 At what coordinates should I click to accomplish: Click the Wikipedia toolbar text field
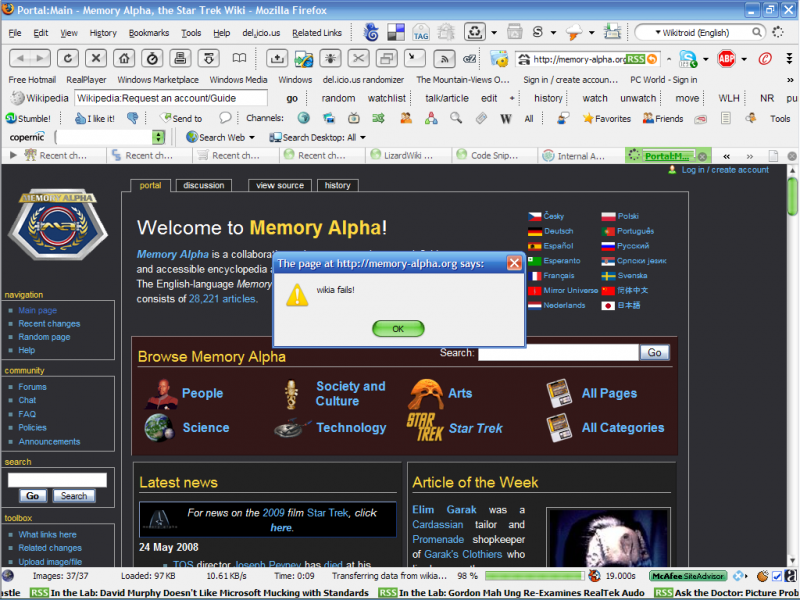(x=171, y=98)
